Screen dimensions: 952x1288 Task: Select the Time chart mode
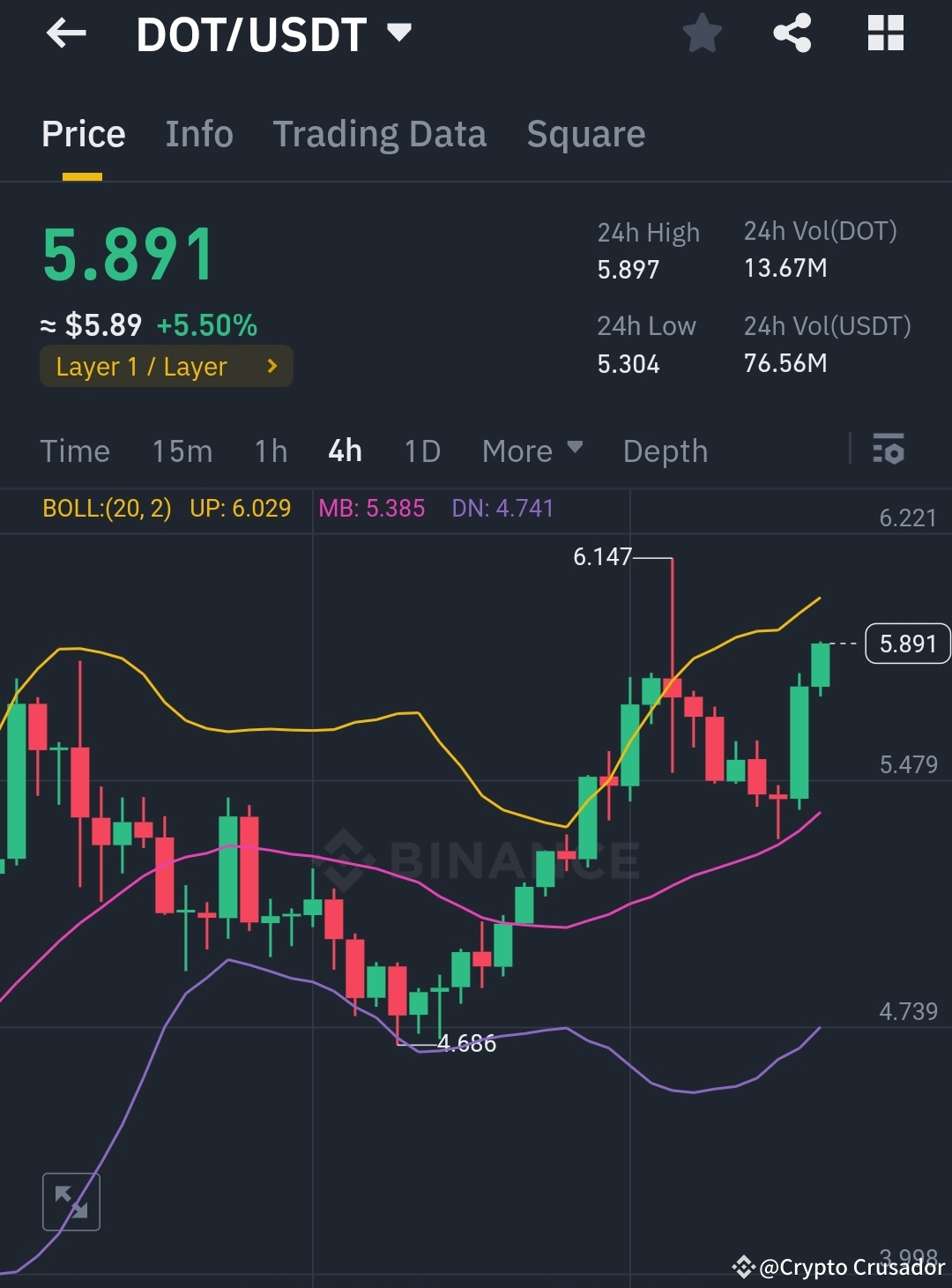coord(75,450)
